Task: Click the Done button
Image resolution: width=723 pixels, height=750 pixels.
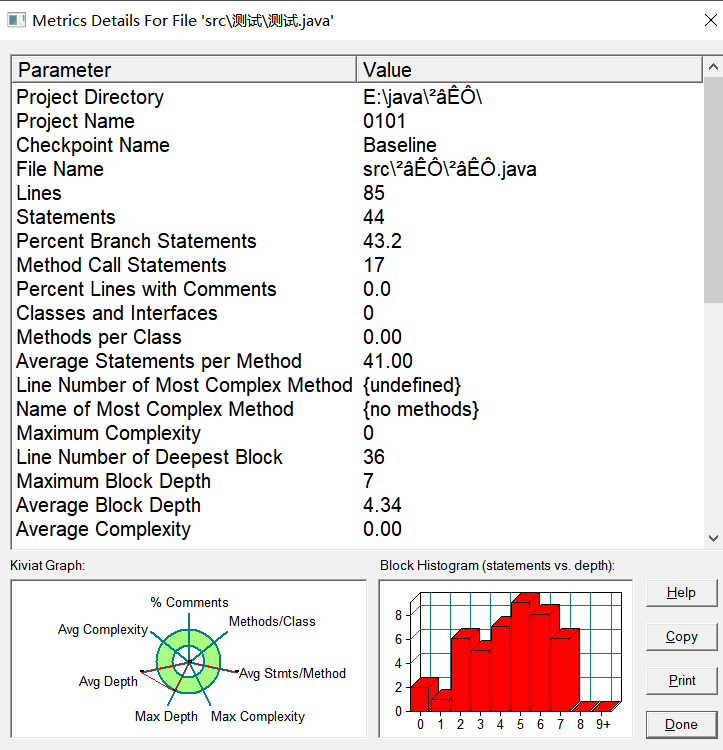Action: (681, 725)
